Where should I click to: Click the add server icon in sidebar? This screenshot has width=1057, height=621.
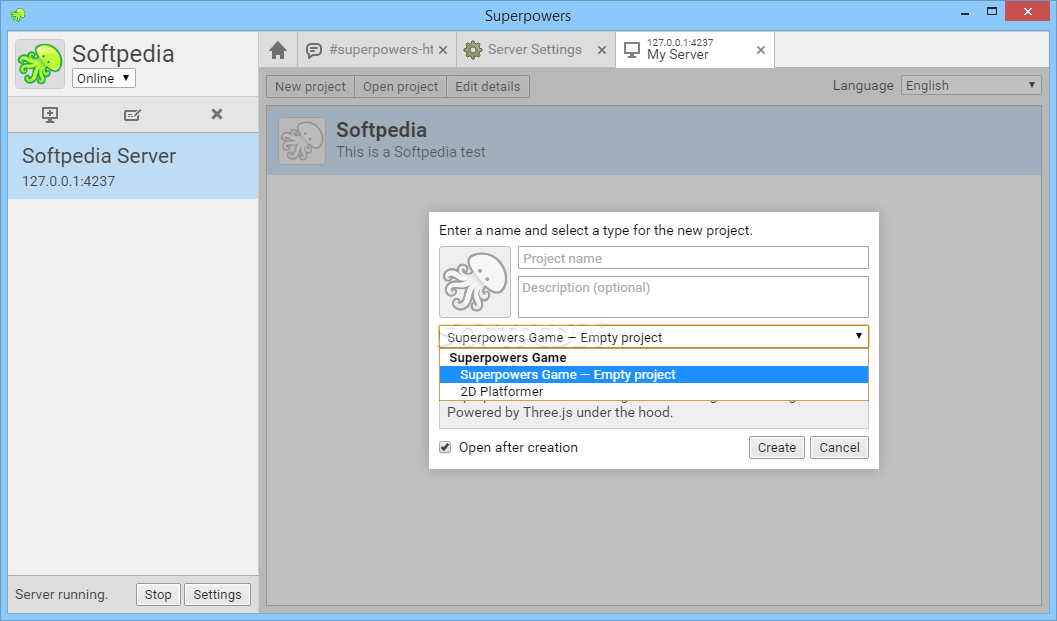50,115
